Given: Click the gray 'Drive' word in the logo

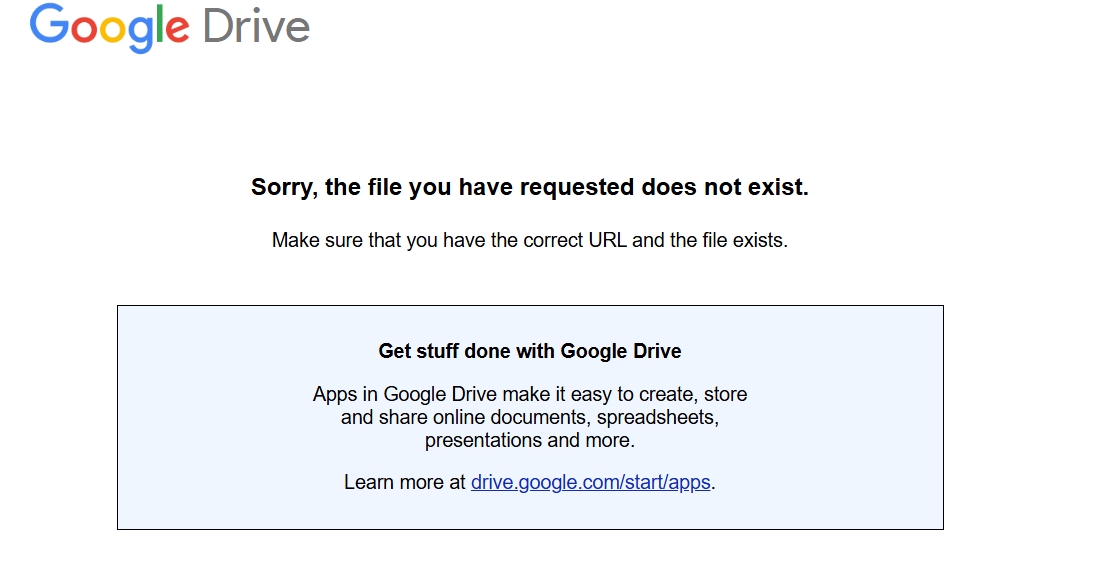Looking at the screenshot, I should coord(256,26).
